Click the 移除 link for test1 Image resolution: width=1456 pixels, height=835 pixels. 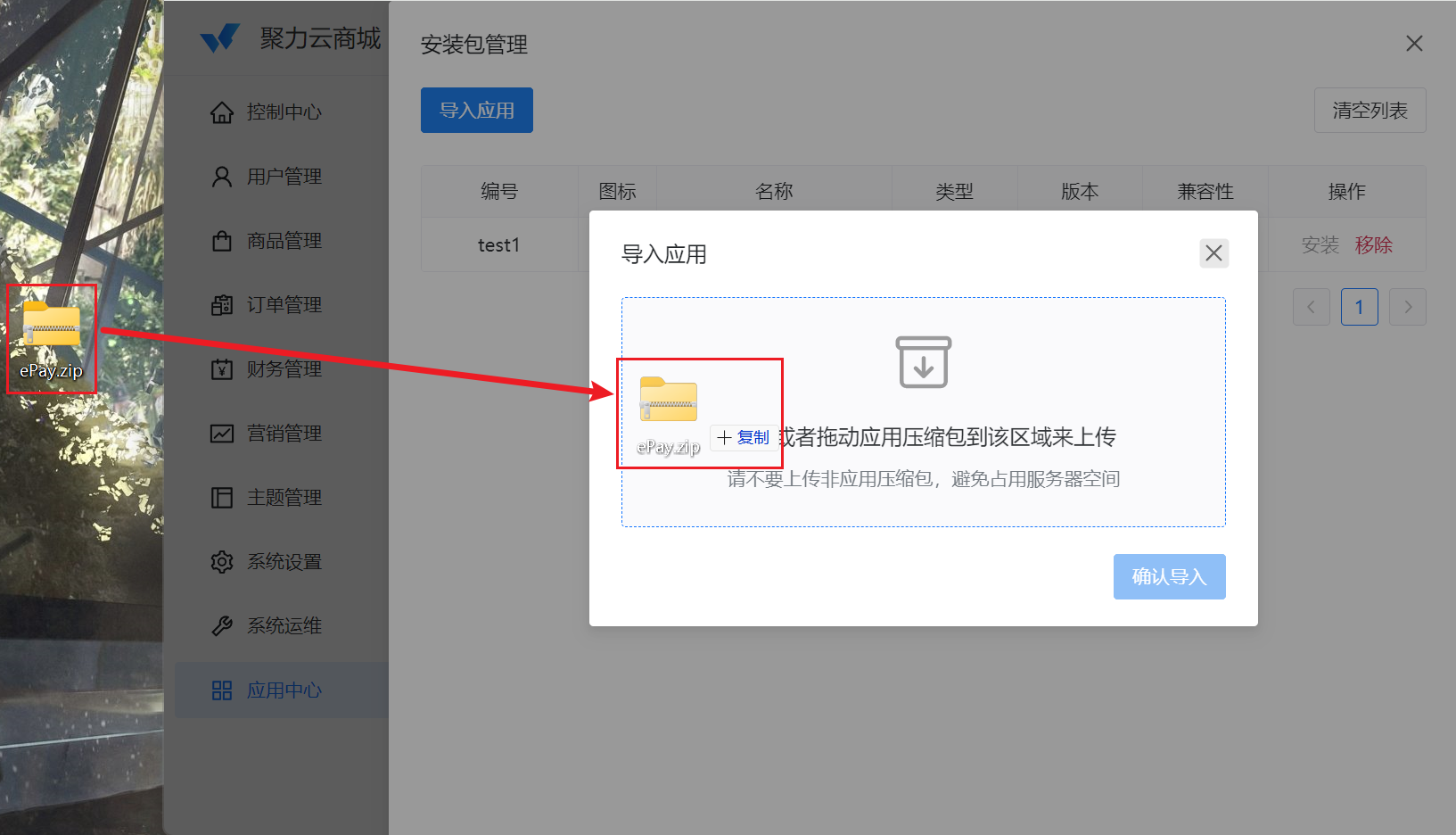(1373, 245)
